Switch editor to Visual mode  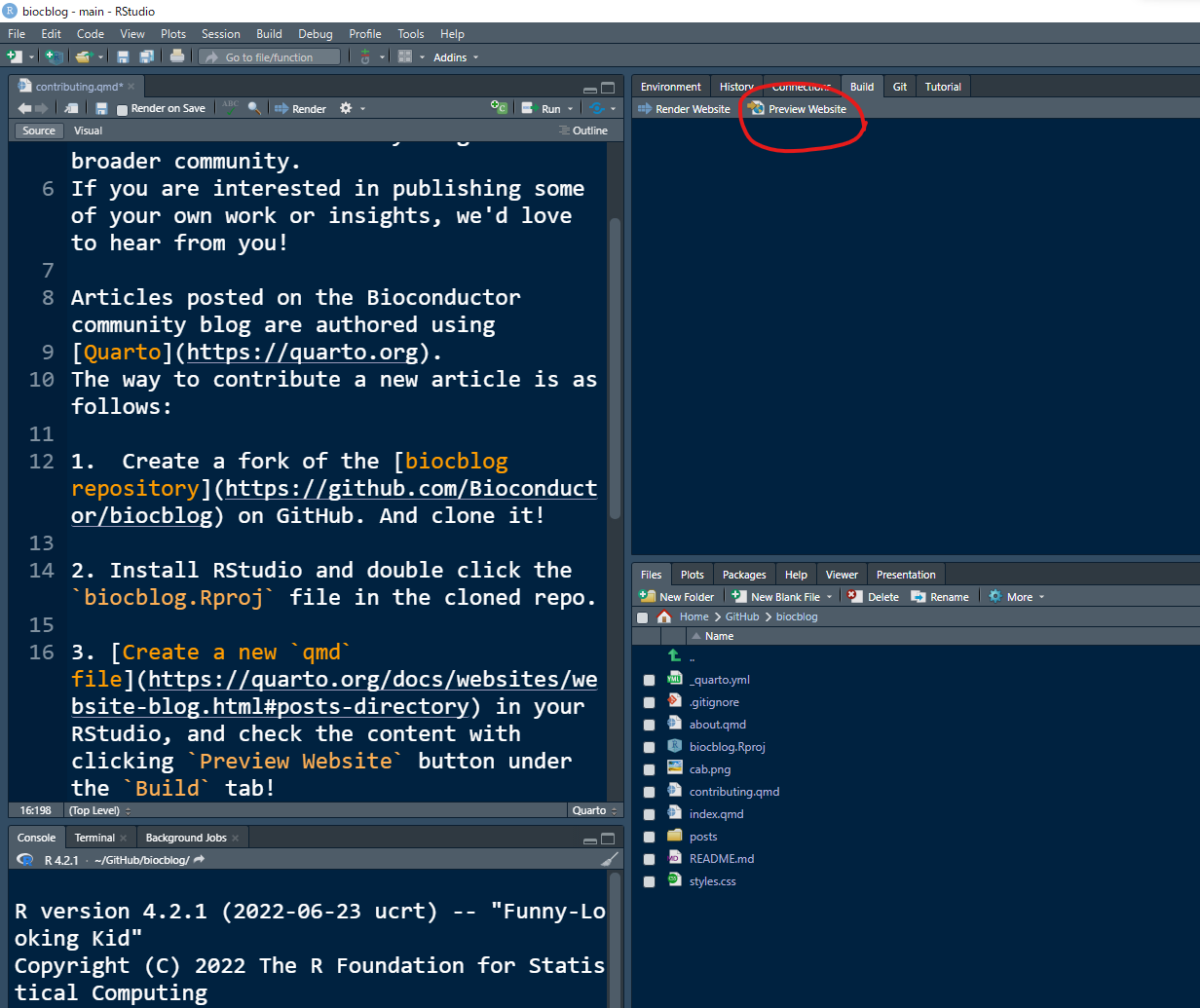tap(88, 131)
